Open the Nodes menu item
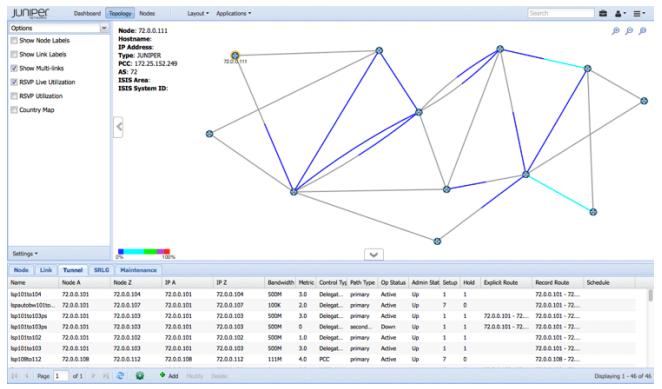This screenshot has height=389, width=662. [147, 14]
